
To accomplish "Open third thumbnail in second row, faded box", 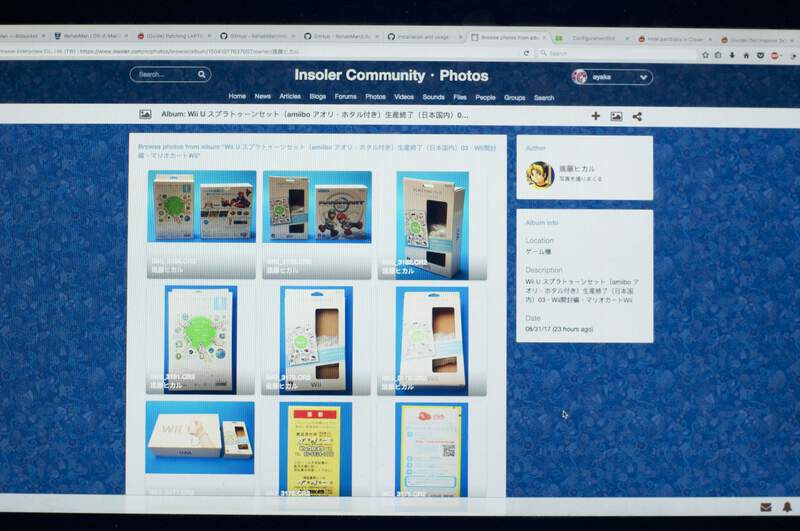I will (x=432, y=341).
